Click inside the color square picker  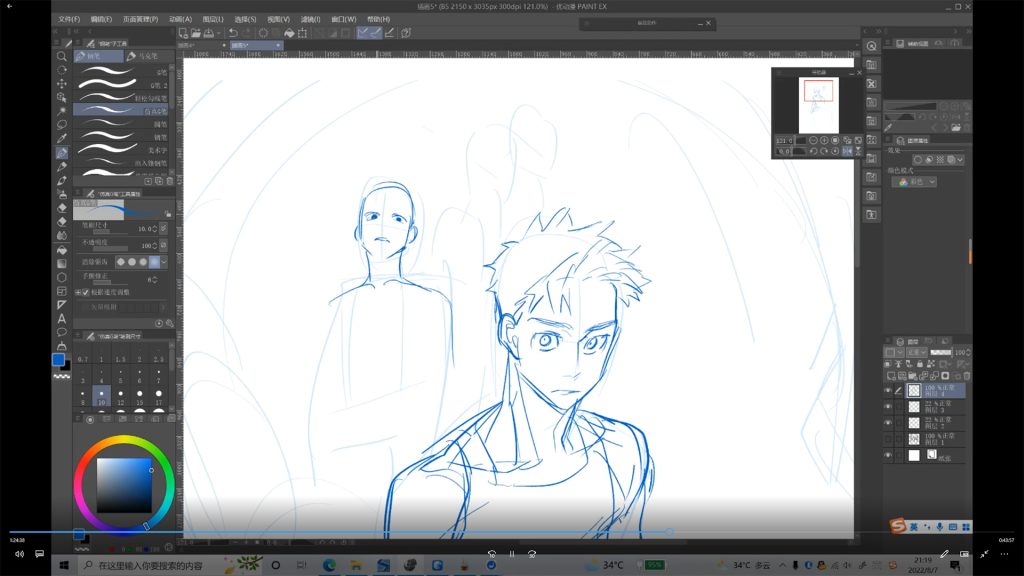(x=123, y=484)
